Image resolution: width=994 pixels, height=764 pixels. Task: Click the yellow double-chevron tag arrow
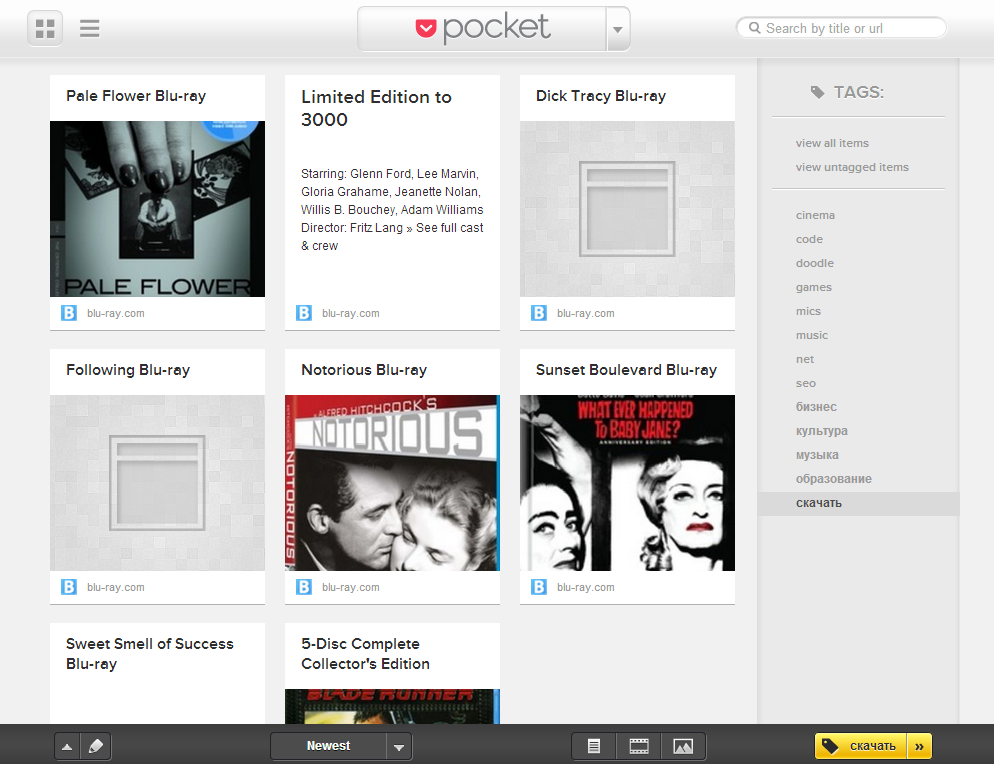(919, 746)
